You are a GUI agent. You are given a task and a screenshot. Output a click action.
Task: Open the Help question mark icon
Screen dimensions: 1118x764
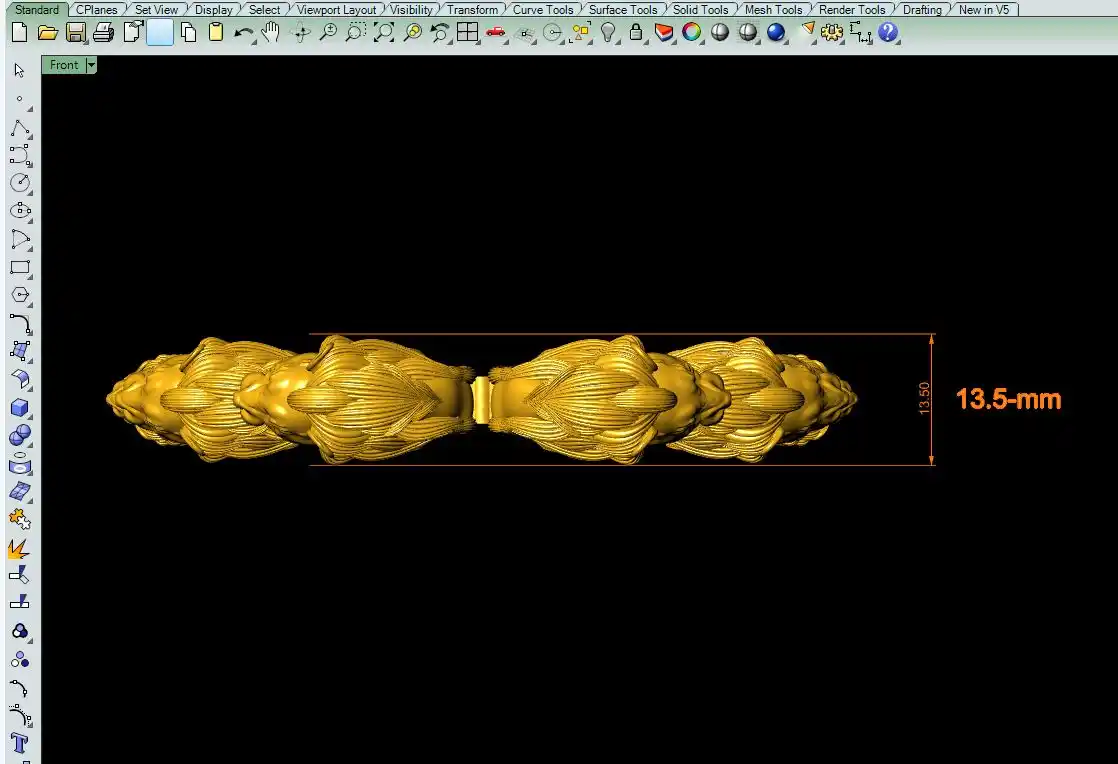pyautogui.click(x=888, y=33)
